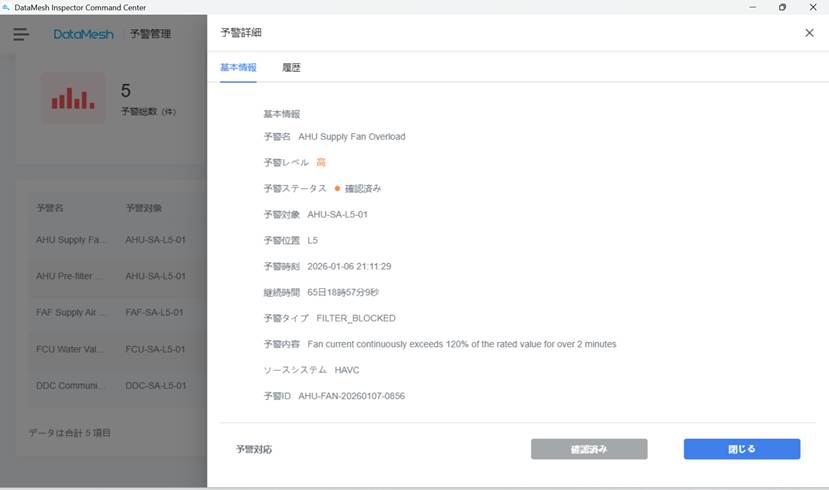This screenshot has width=829, height=490.
Task: Click the DataMesh logo
Action: tap(84, 34)
